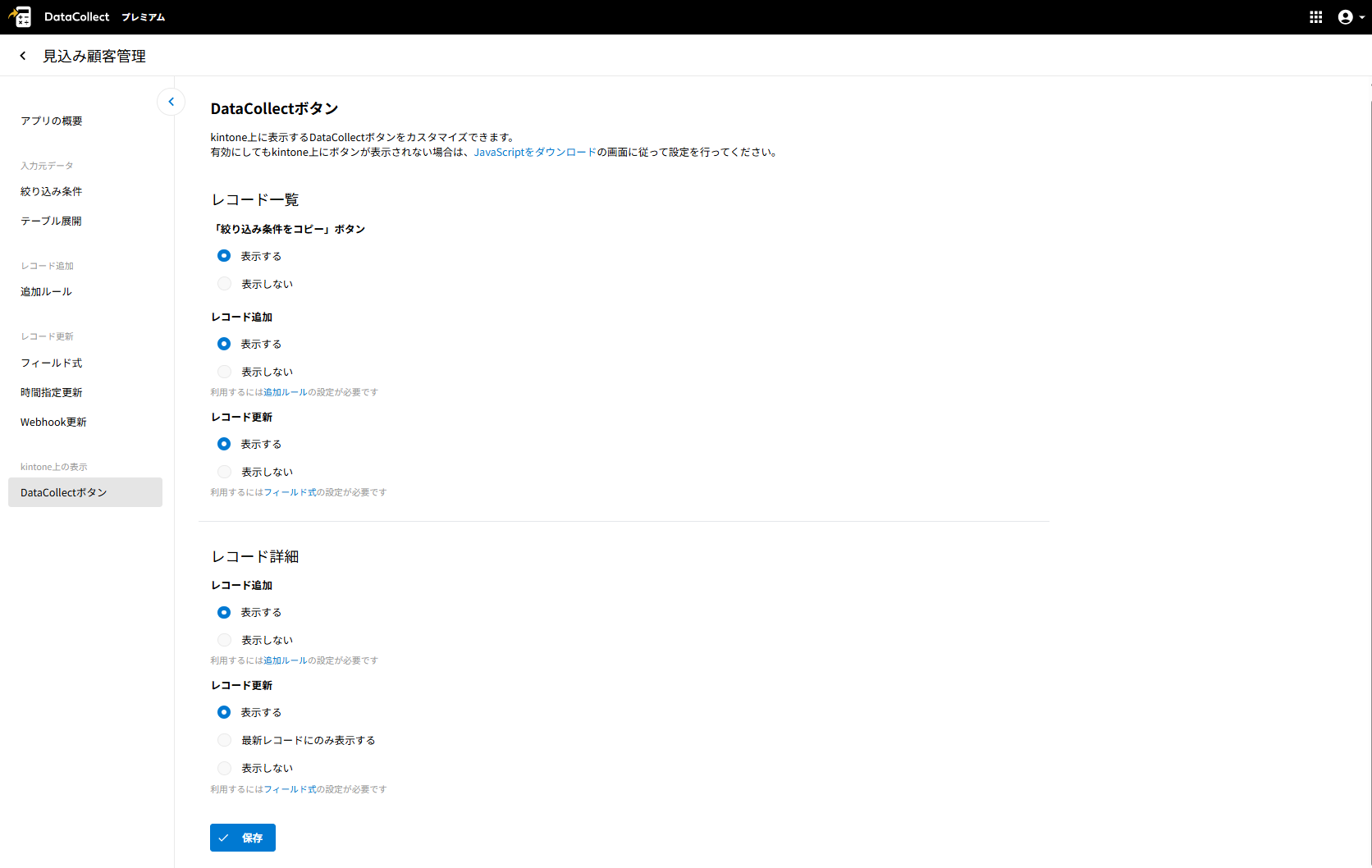Click the DataCollect logo icon

20,16
